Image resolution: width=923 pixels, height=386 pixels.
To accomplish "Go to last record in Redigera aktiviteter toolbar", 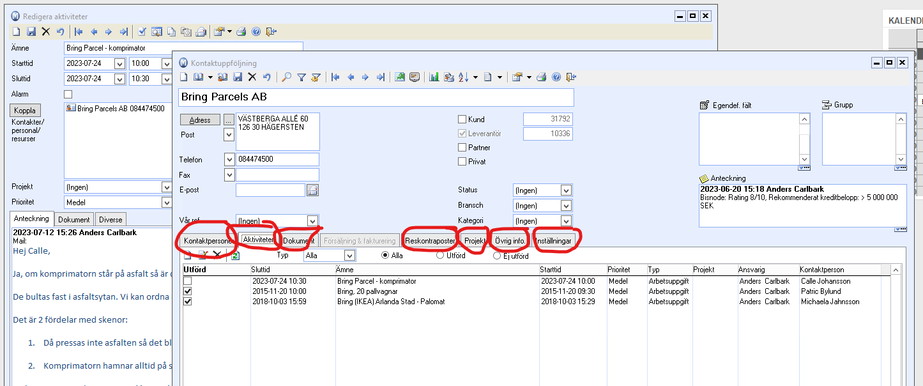I will coord(124,32).
